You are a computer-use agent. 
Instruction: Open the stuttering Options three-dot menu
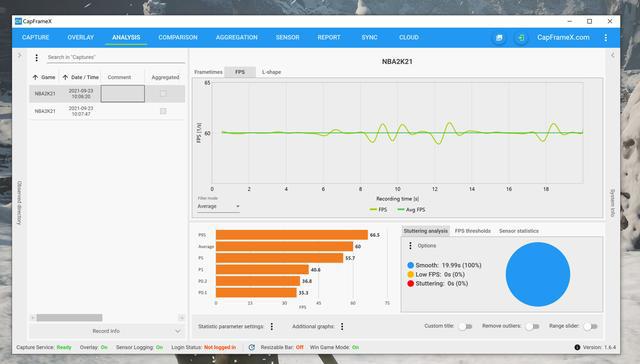click(410, 246)
